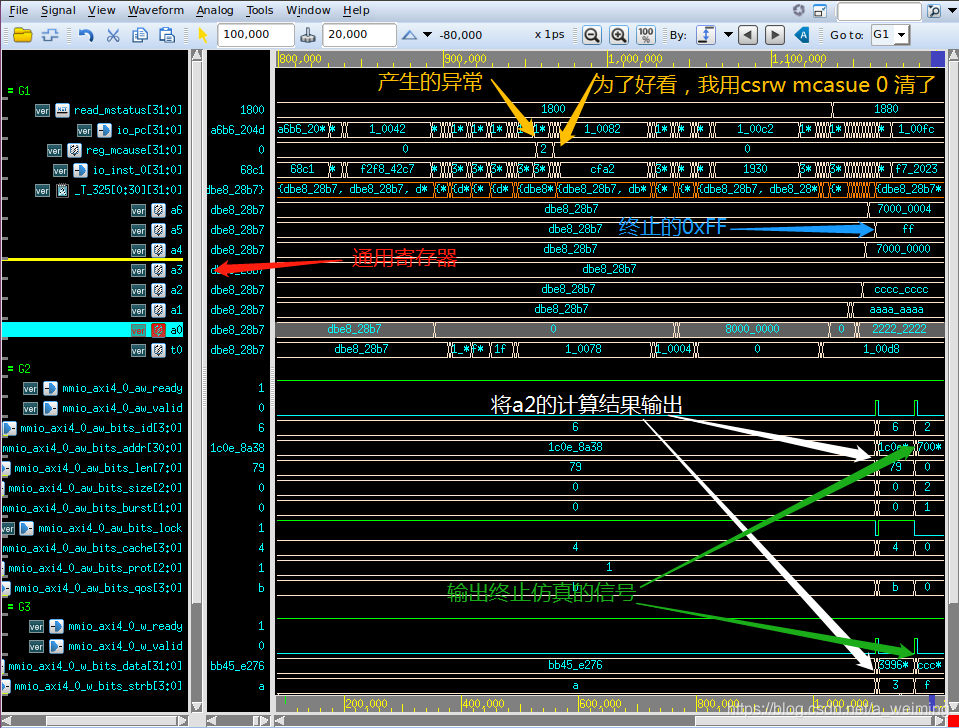Open the Tools menu
The height and width of the screenshot is (728, 959).
click(x=260, y=10)
